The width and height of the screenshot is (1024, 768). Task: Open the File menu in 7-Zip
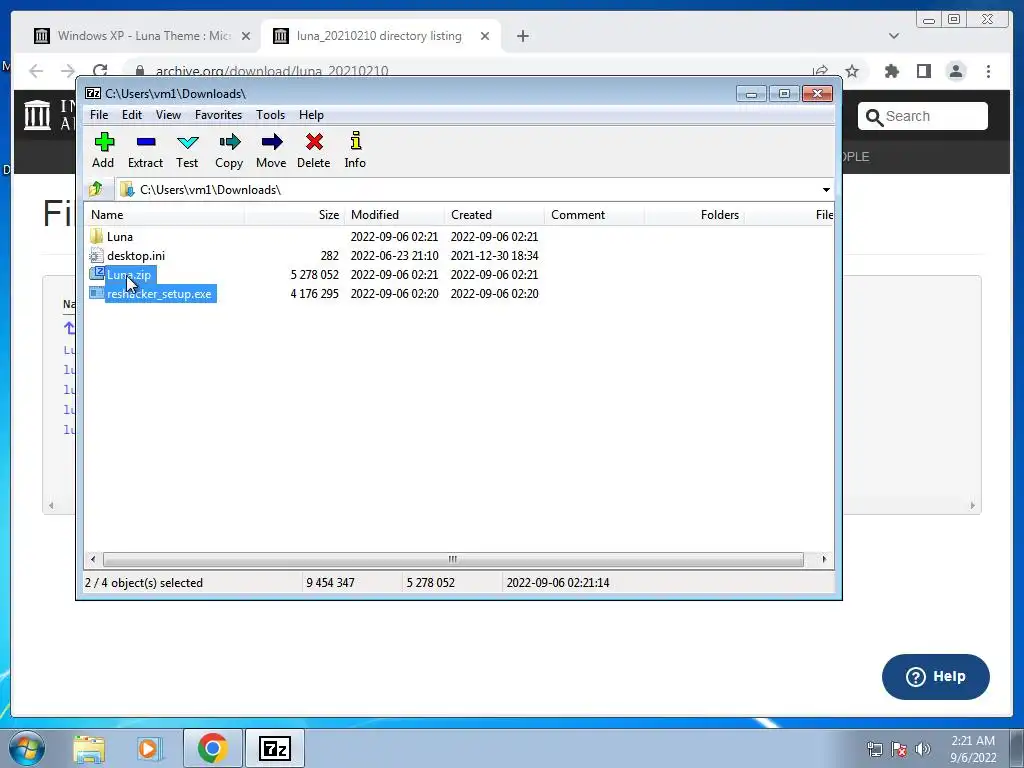(x=99, y=115)
